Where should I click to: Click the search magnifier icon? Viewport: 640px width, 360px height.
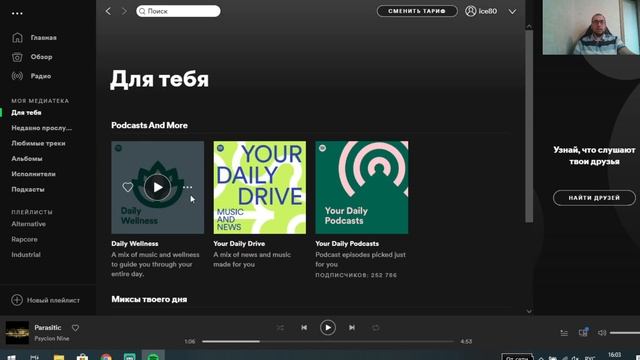coord(142,11)
